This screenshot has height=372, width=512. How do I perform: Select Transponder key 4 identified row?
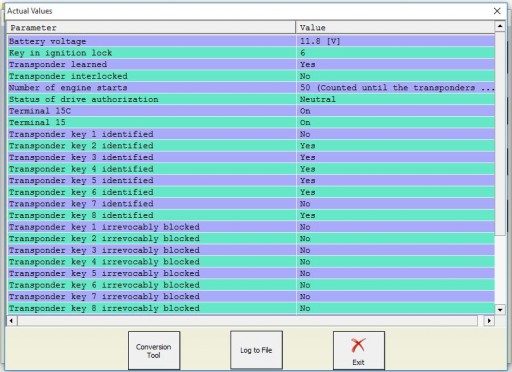(x=251, y=169)
